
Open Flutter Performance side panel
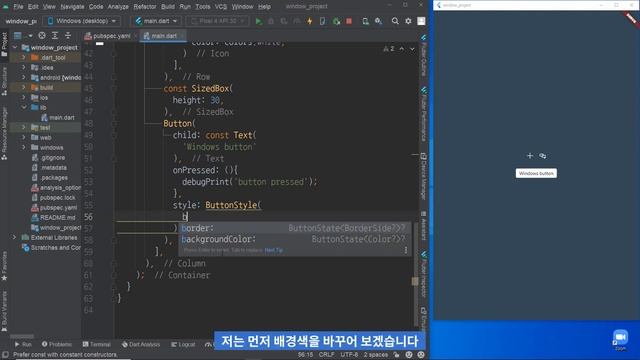click(424, 114)
